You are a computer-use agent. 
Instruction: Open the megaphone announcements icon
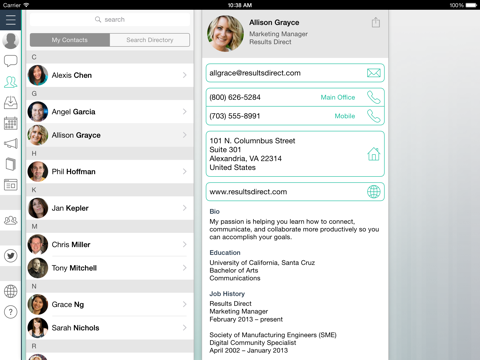tap(11, 144)
